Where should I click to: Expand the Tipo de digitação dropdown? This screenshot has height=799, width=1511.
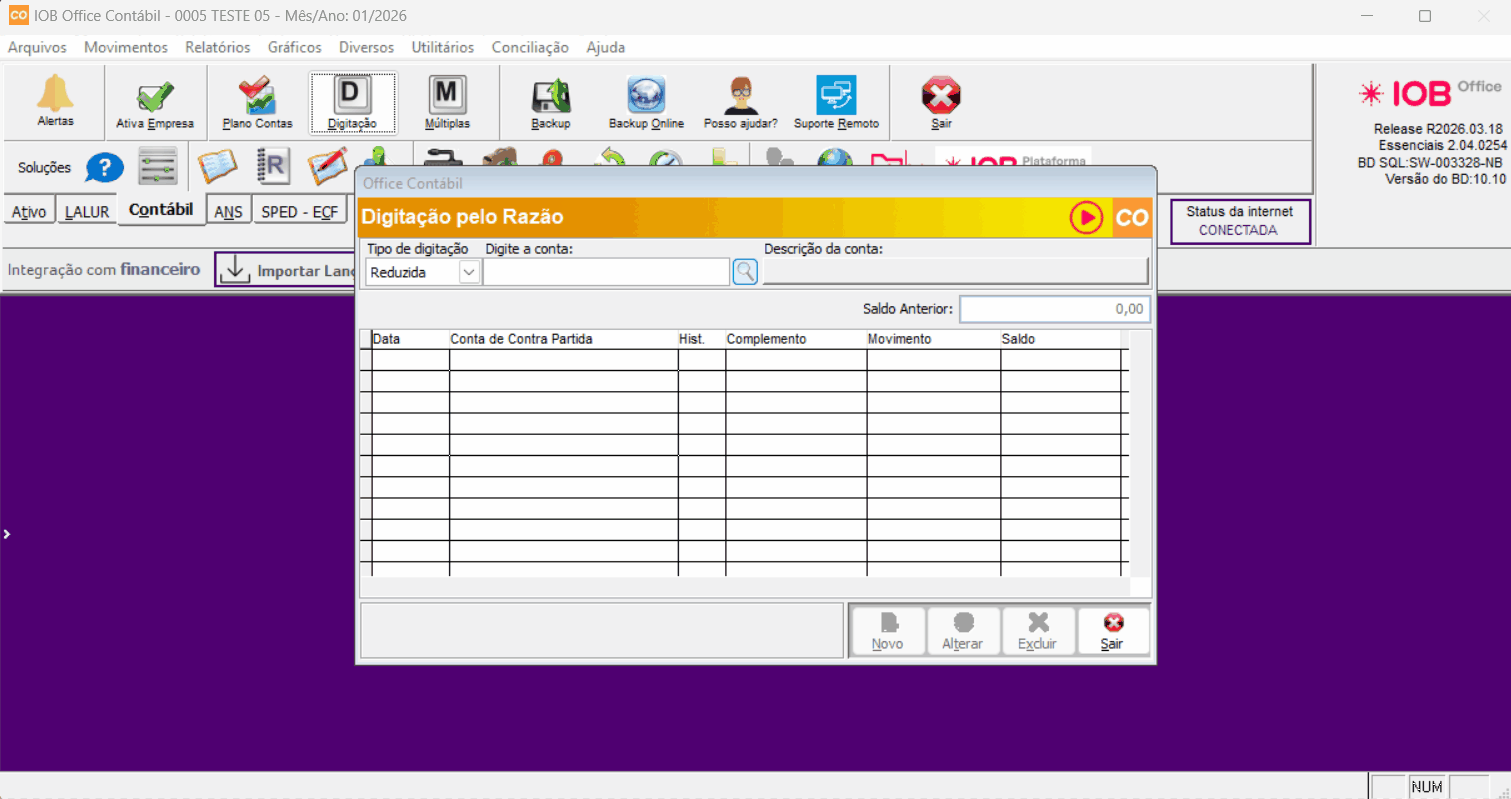click(x=469, y=272)
